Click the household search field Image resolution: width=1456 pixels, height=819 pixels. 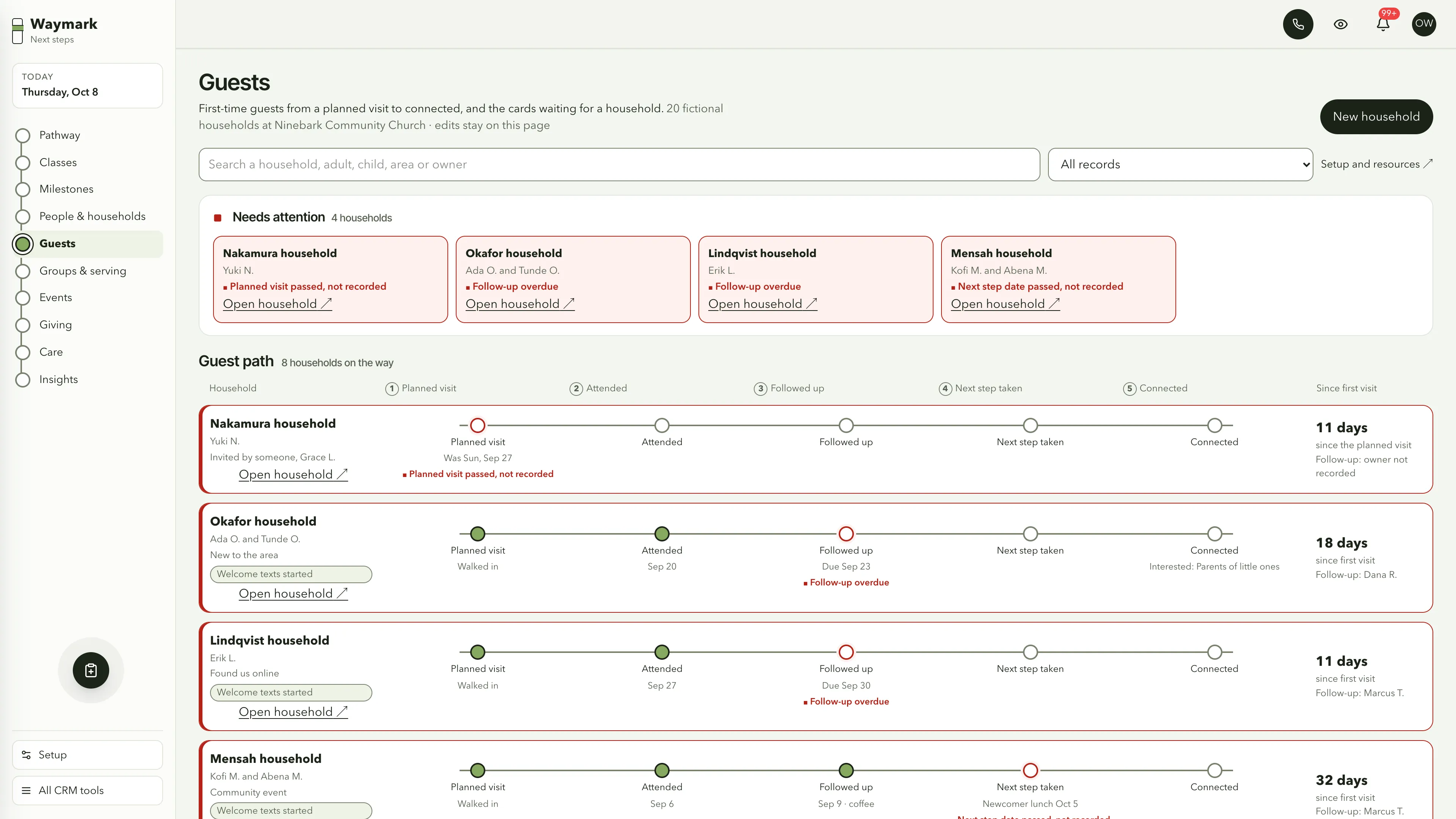pyautogui.click(x=619, y=165)
